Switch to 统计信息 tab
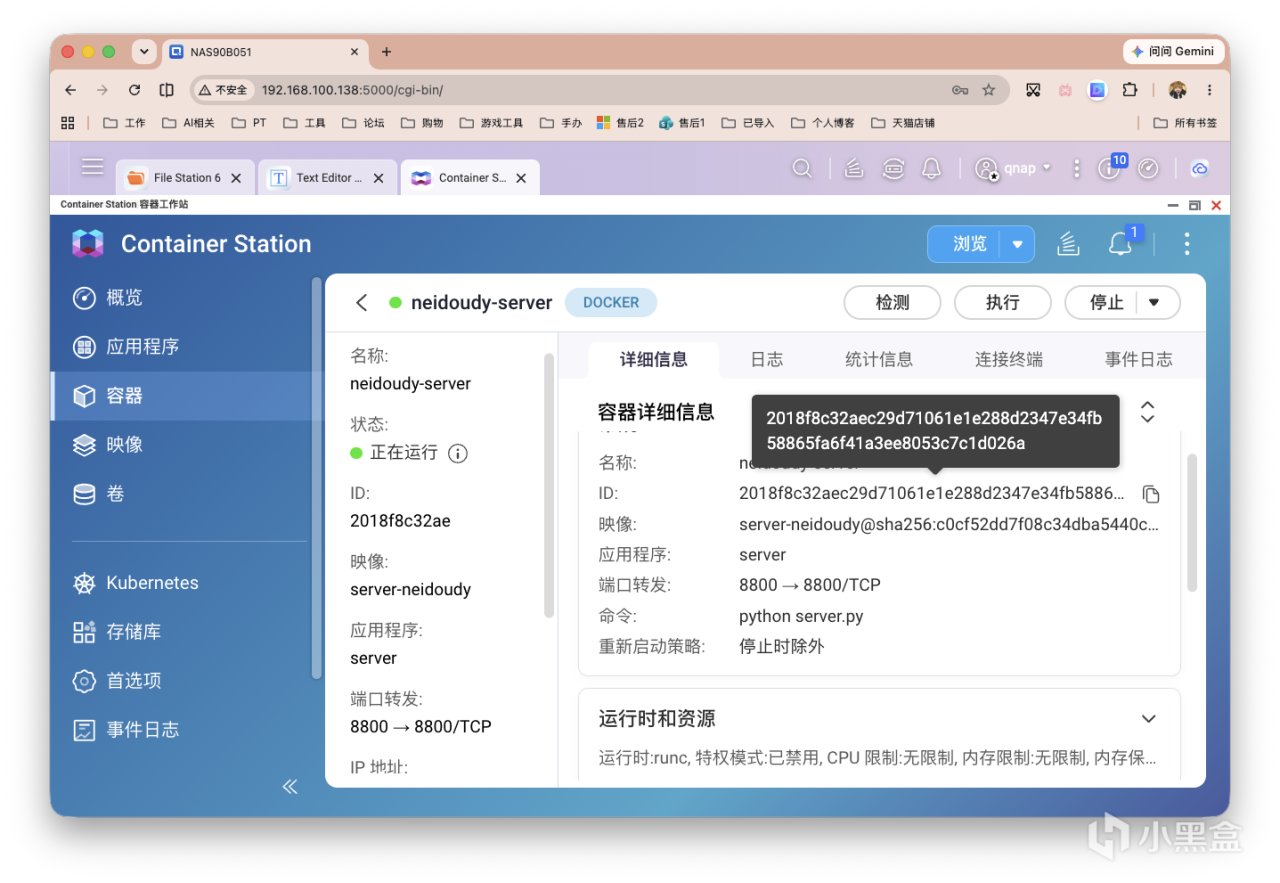The image size is (1280, 883). point(879,360)
